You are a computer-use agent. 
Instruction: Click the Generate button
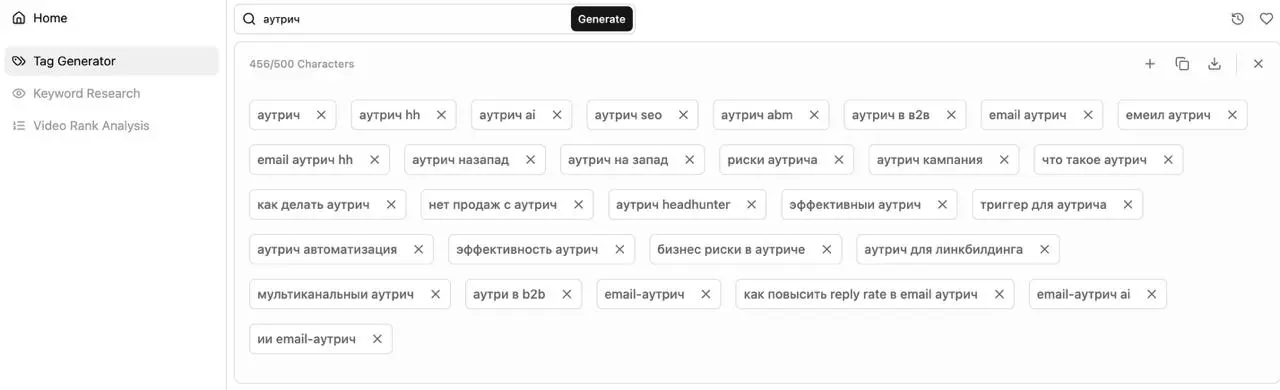click(x=602, y=19)
